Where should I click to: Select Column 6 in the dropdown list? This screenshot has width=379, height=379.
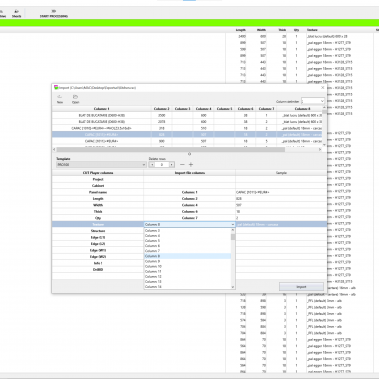[x=187, y=246]
